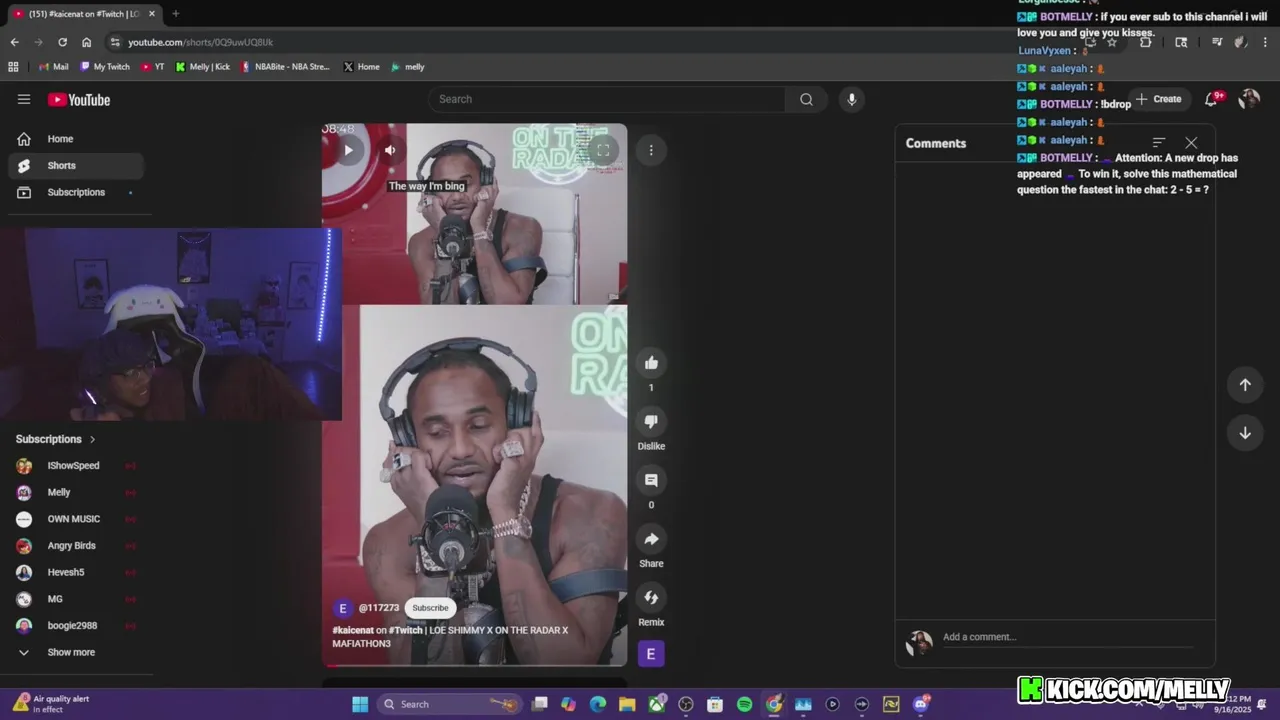This screenshot has width=1280, height=720.
Task: Enter fullscreen on the Short
Action: click(x=603, y=150)
